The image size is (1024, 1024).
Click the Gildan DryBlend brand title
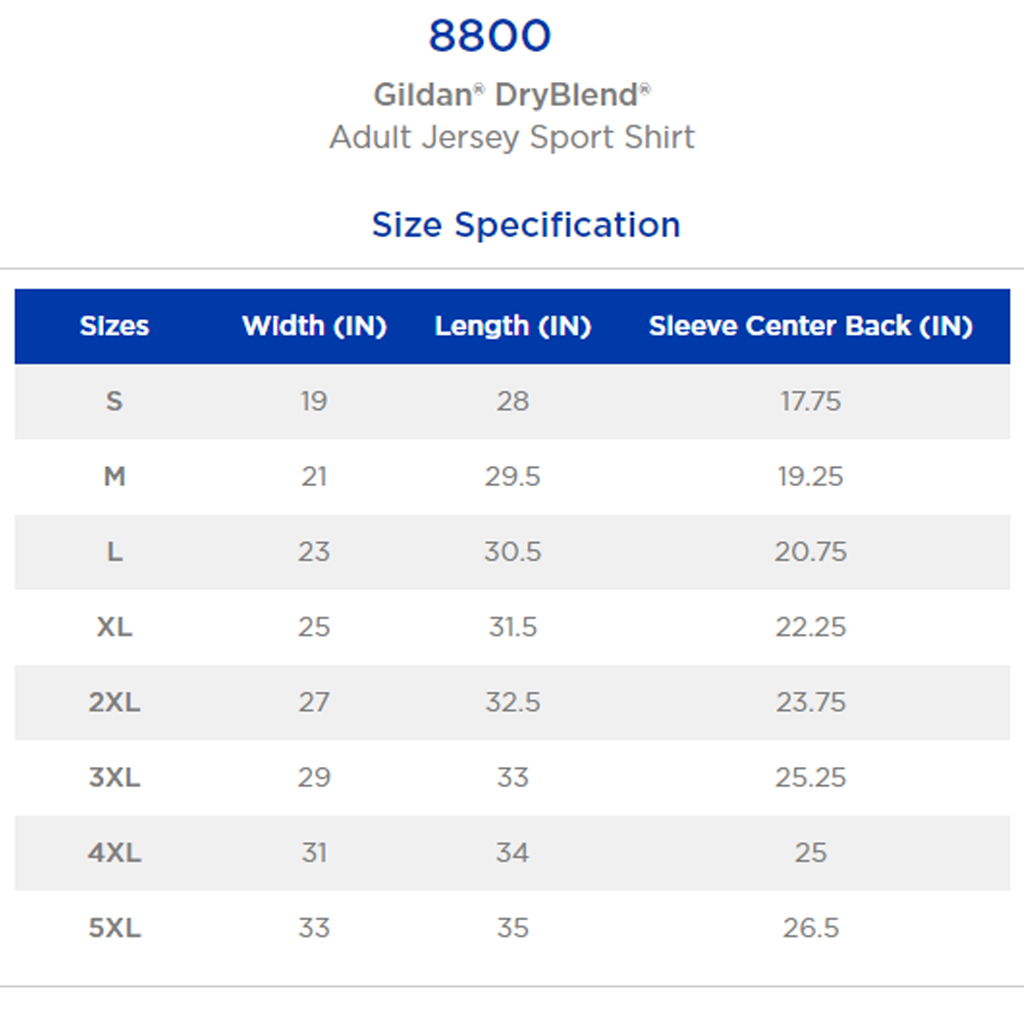click(x=511, y=95)
